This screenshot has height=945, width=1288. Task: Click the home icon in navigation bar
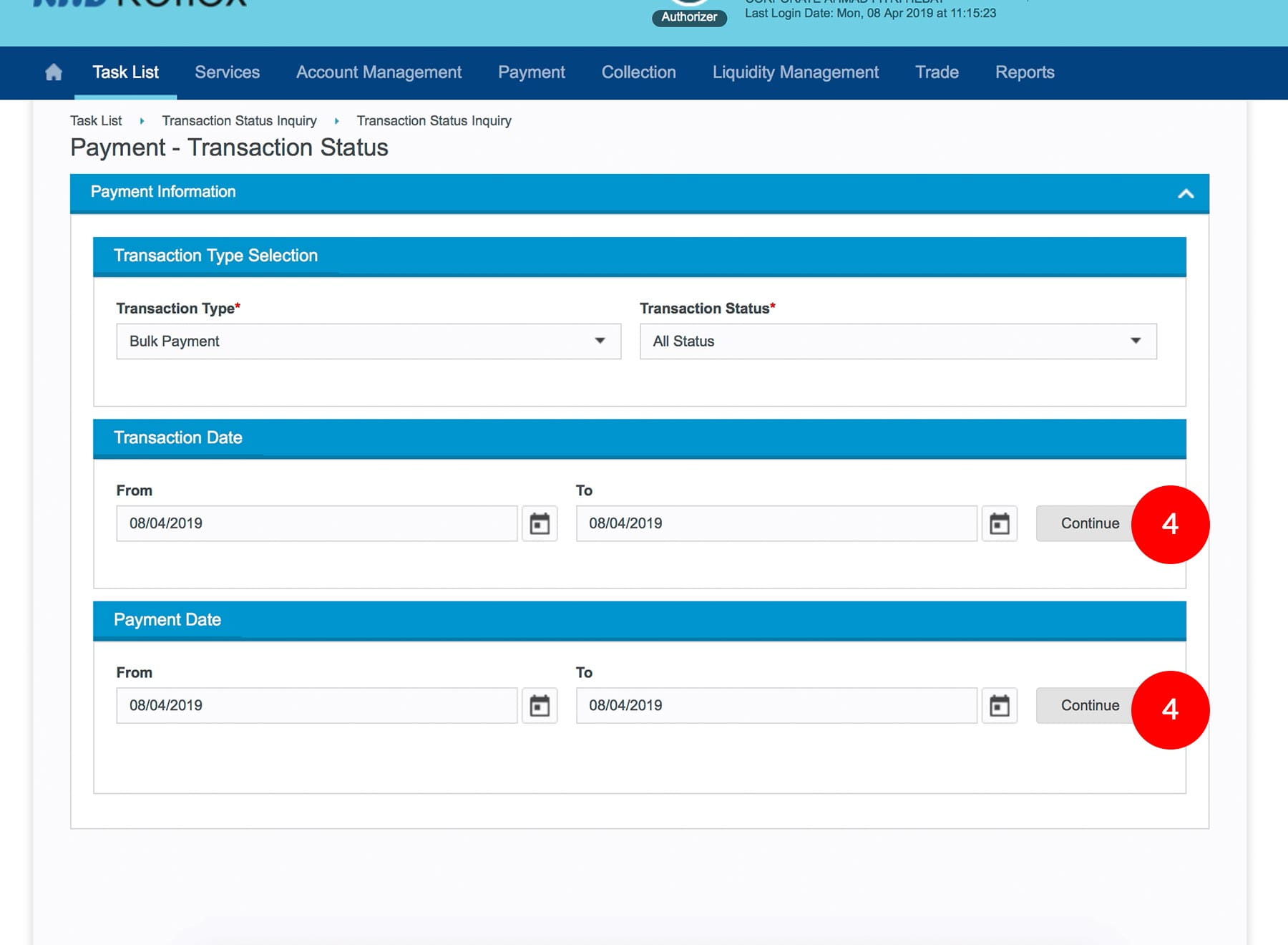(x=54, y=72)
